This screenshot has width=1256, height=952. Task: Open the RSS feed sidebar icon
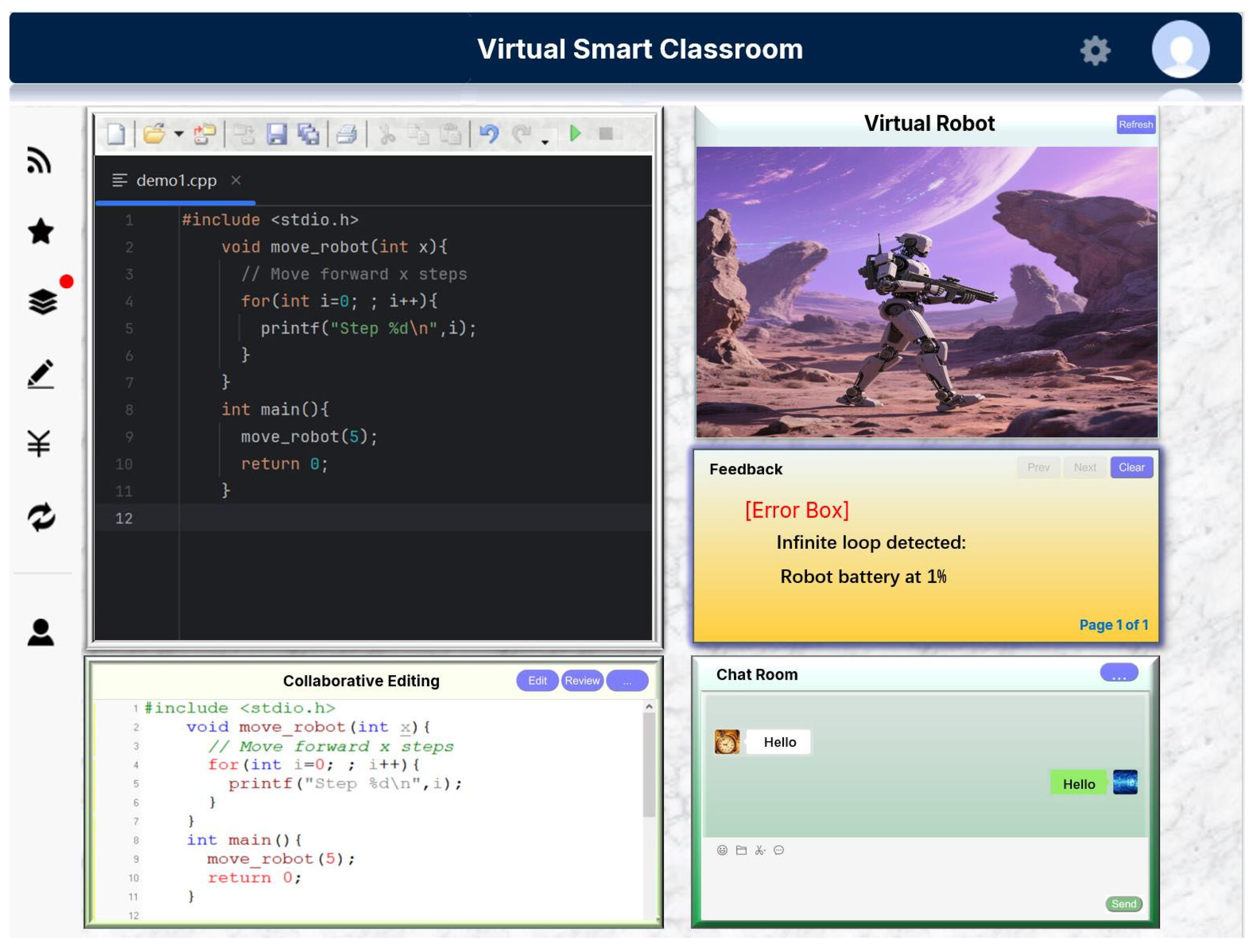point(39,161)
